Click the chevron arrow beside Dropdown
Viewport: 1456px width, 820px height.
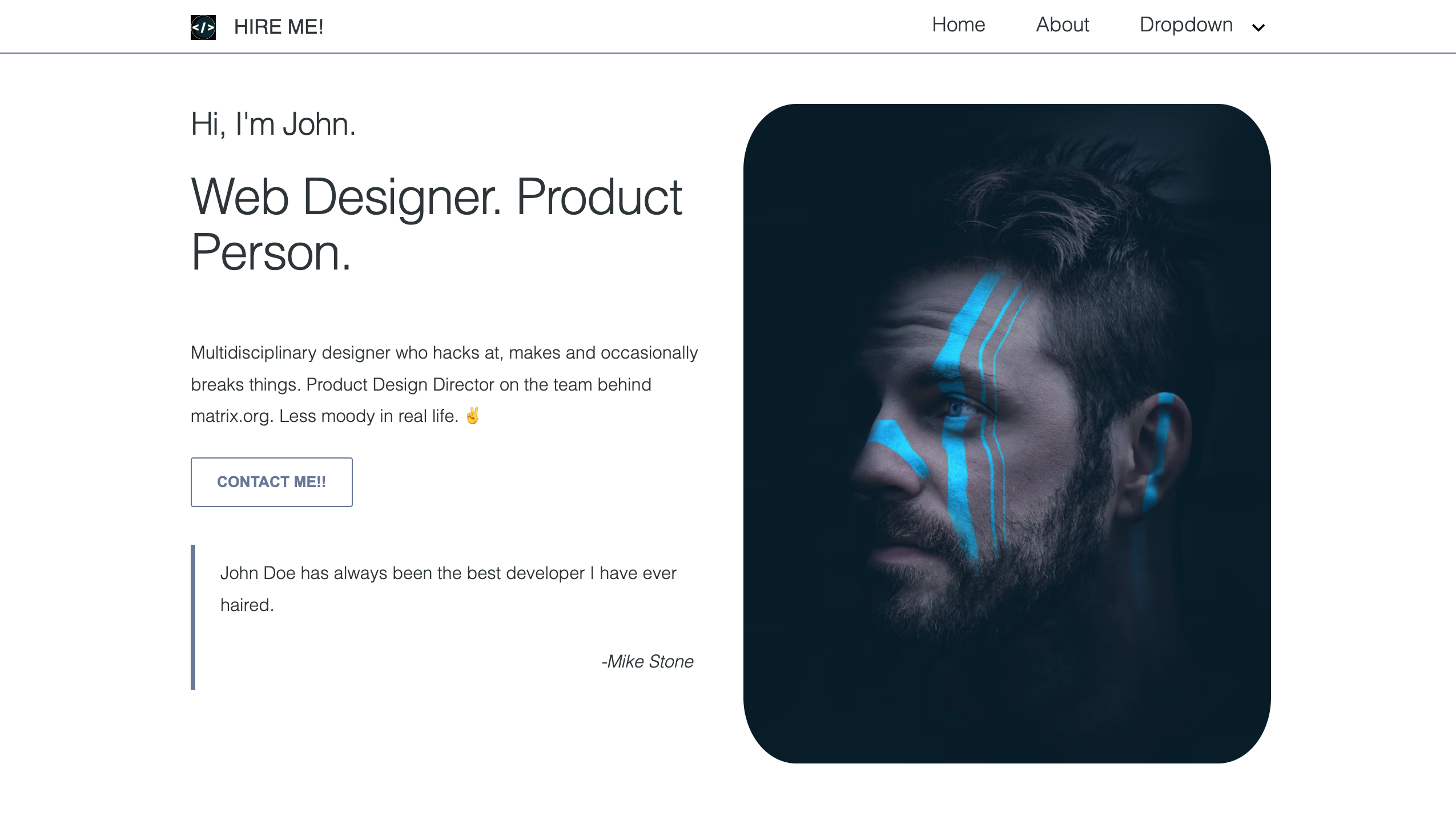click(x=1258, y=27)
